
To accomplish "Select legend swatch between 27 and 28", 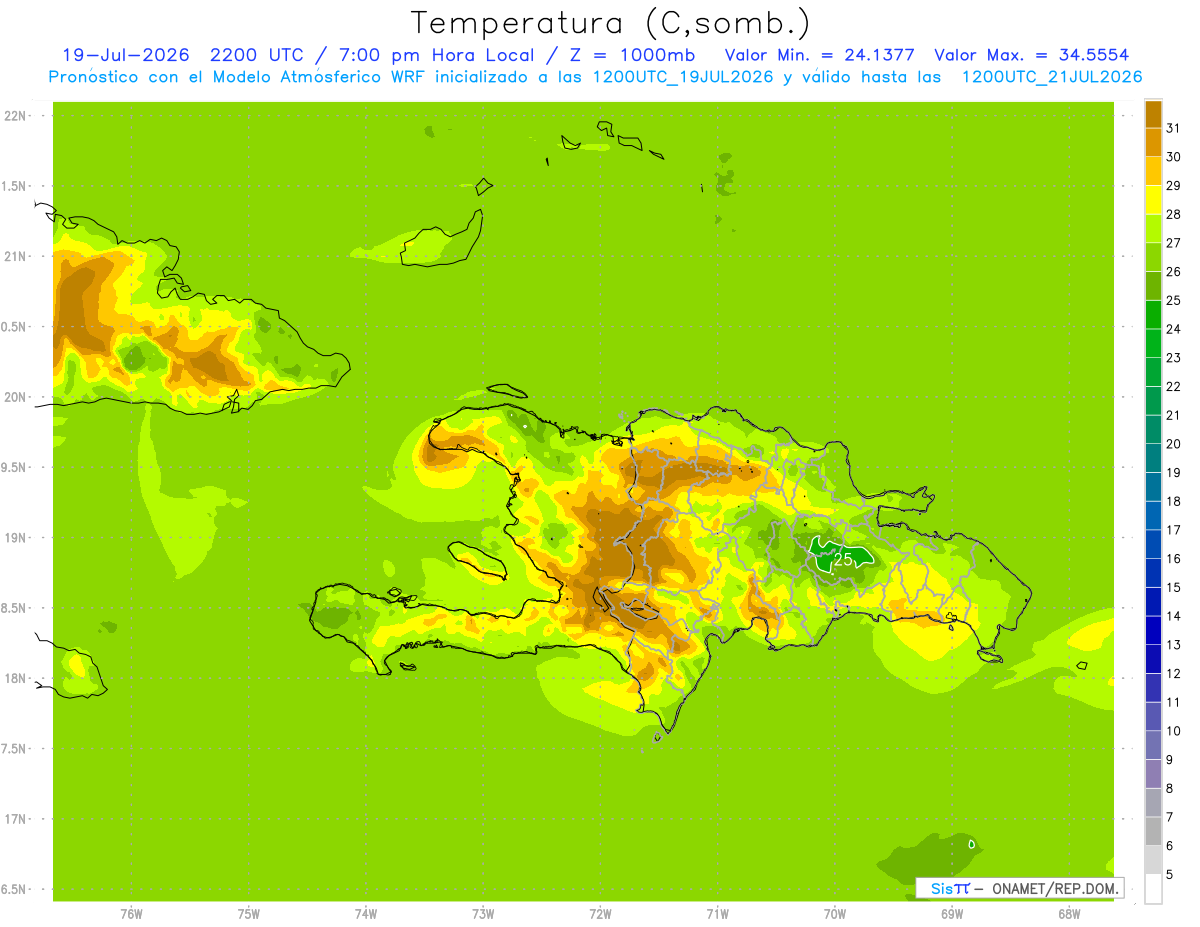I will pos(1153,227).
